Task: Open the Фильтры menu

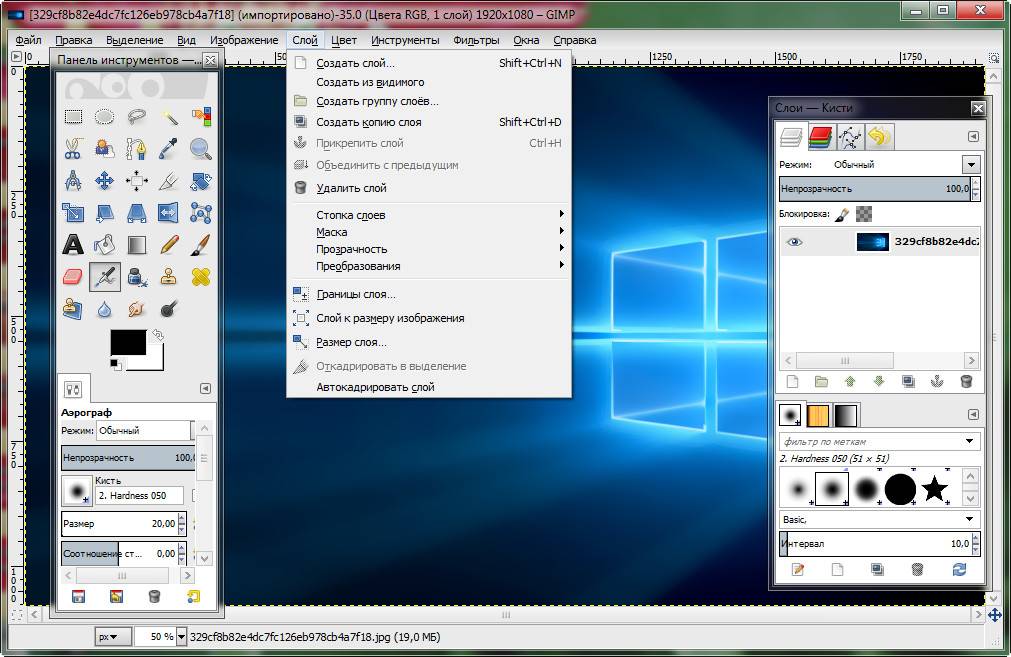Action: tap(476, 40)
